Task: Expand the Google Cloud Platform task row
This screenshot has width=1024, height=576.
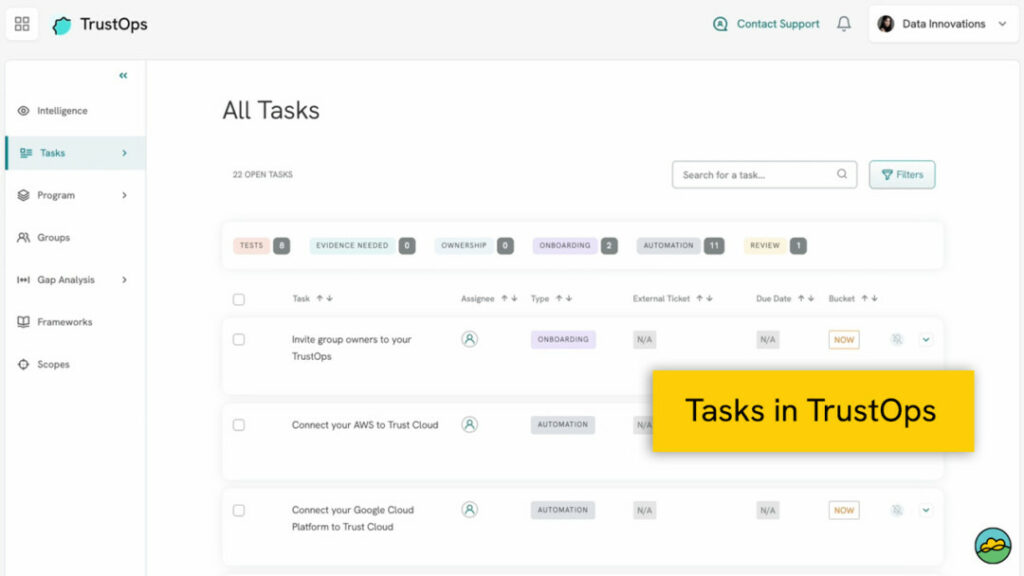Action: click(x=925, y=510)
